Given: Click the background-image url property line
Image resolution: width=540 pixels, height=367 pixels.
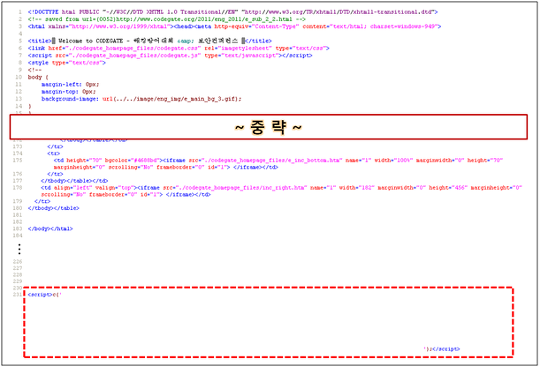Looking at the screenshot, I should point(142,99).
